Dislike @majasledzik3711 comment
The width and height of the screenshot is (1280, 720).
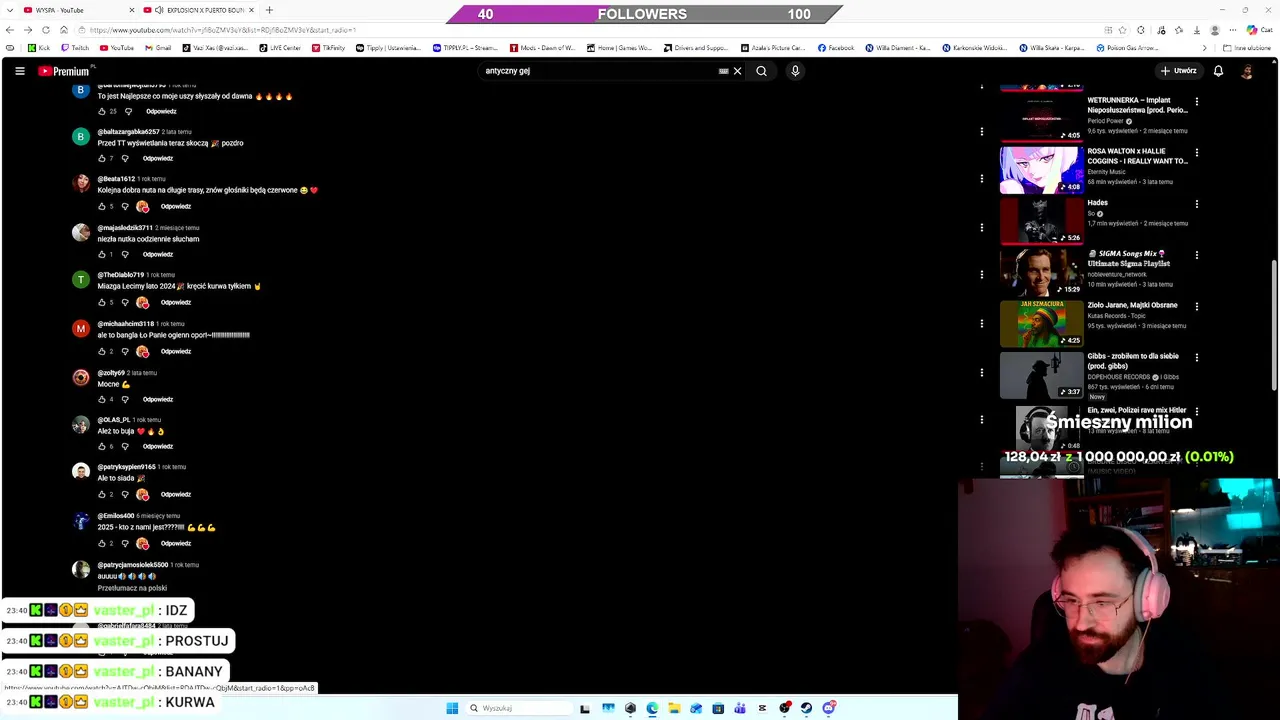(125, 254)
